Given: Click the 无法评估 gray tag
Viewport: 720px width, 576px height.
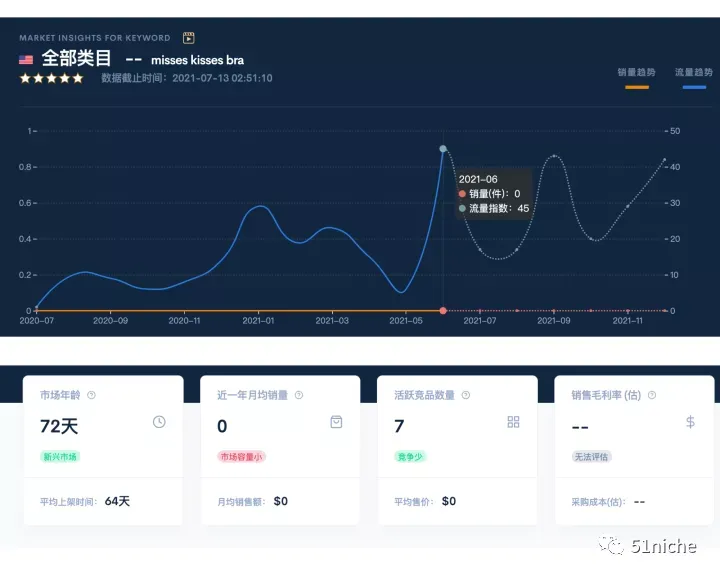Looking at the screenshot, I should 591,457.
